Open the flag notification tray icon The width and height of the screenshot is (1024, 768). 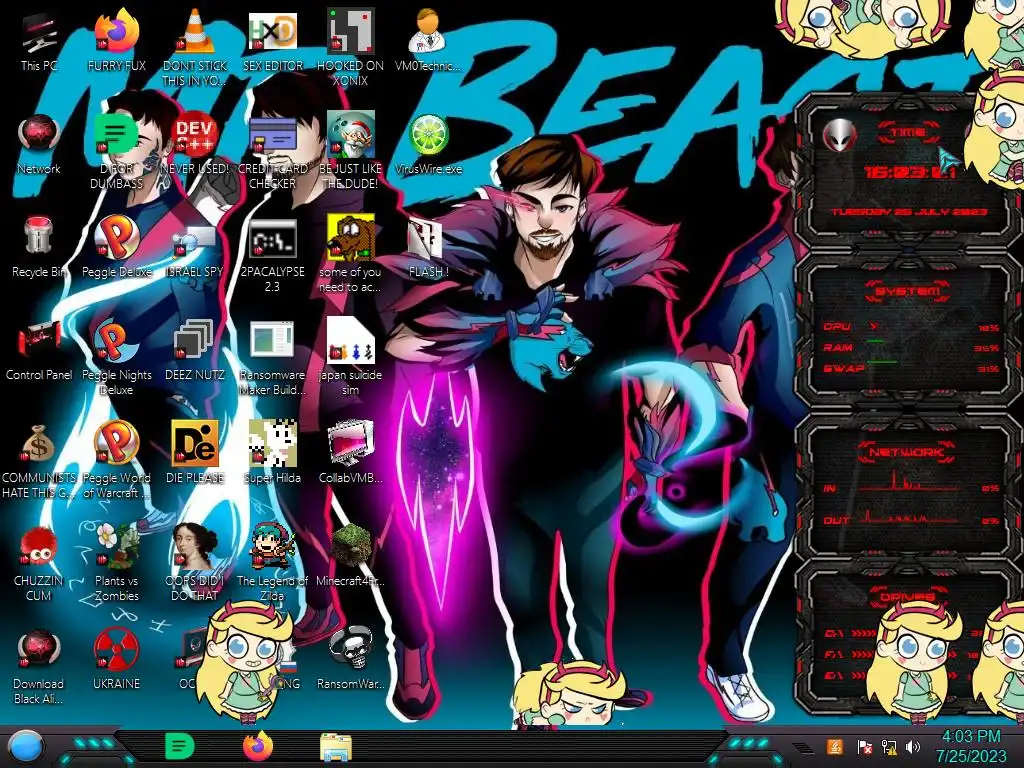[864, 747]
